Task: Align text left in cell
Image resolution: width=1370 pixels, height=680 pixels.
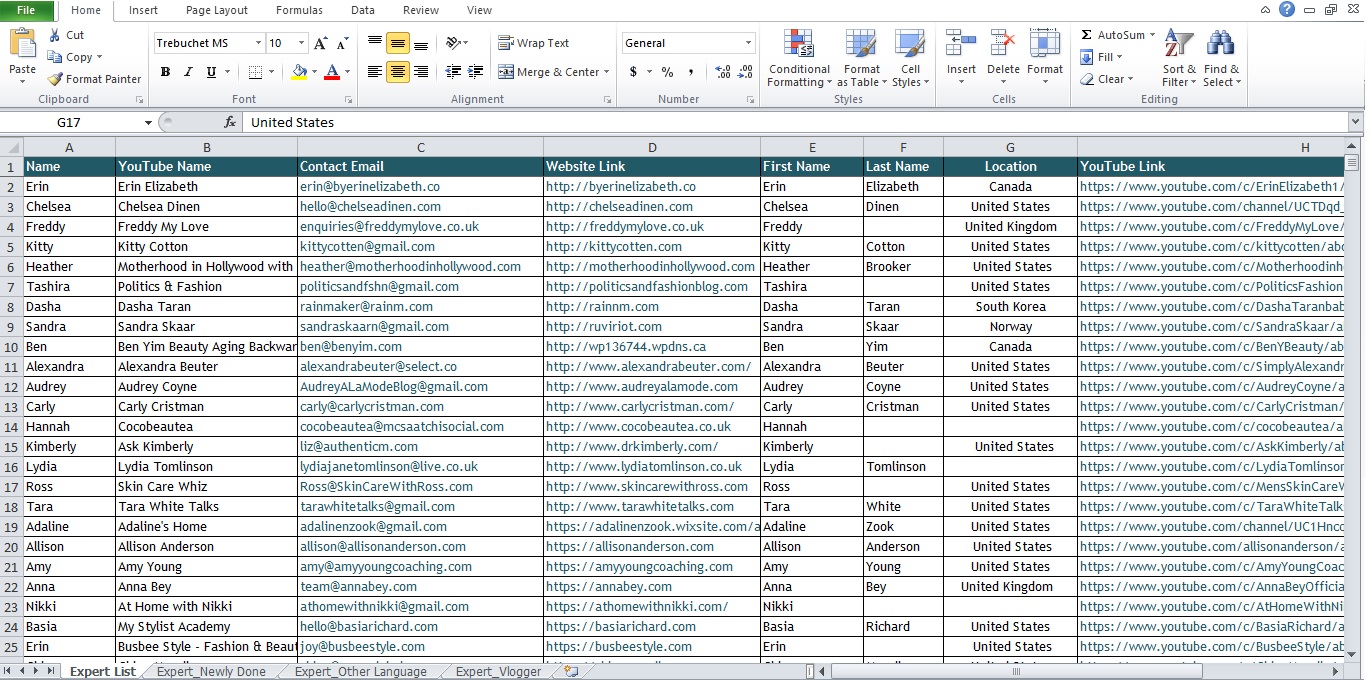Action: point(375,72)
